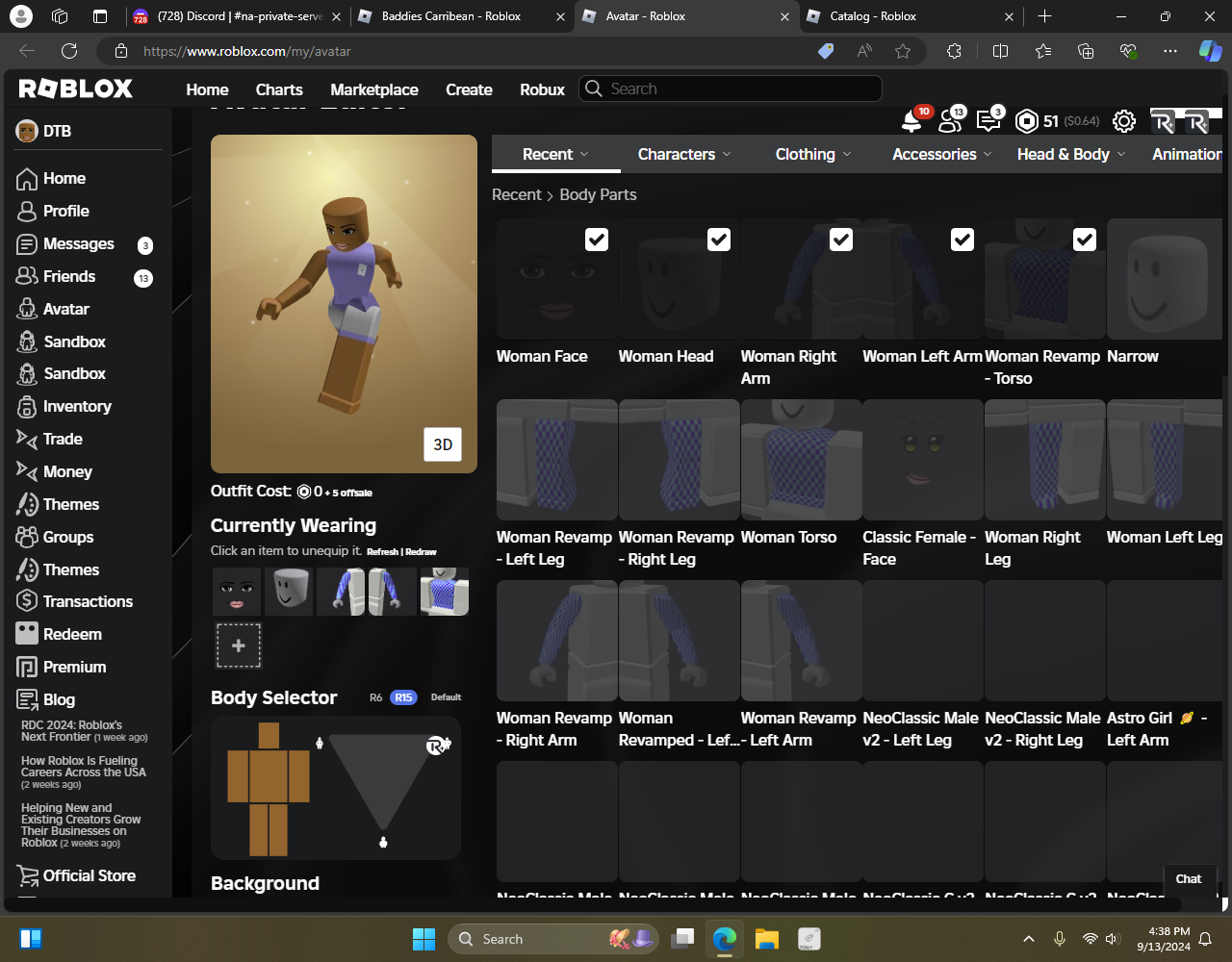Click the brown skin color body figure
Viewport: 1232px width, 962px height.
[x=269, y=789]
